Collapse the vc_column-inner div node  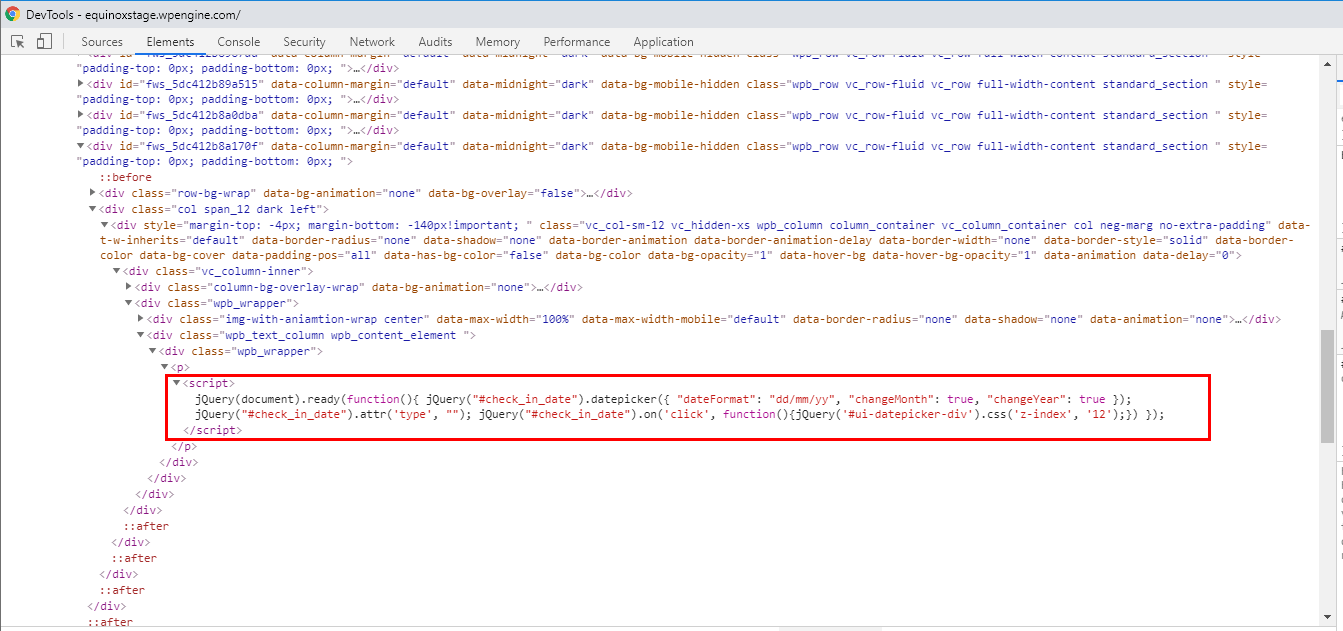[117, 272]
